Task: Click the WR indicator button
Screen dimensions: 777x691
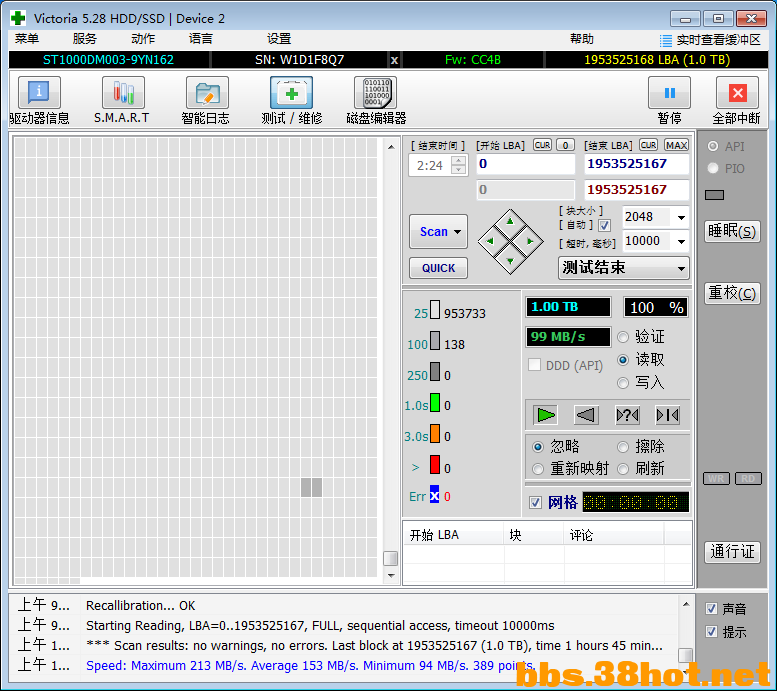Action: pyautogui.click(x=716, y=479)
